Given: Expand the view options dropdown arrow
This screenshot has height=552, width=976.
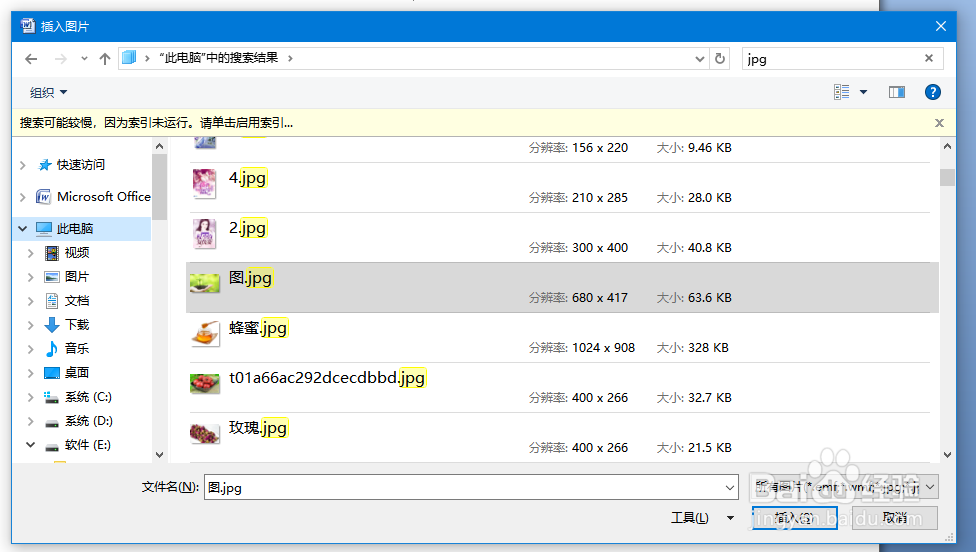Looking at the screenshot, I should click(x=864, y=92).
